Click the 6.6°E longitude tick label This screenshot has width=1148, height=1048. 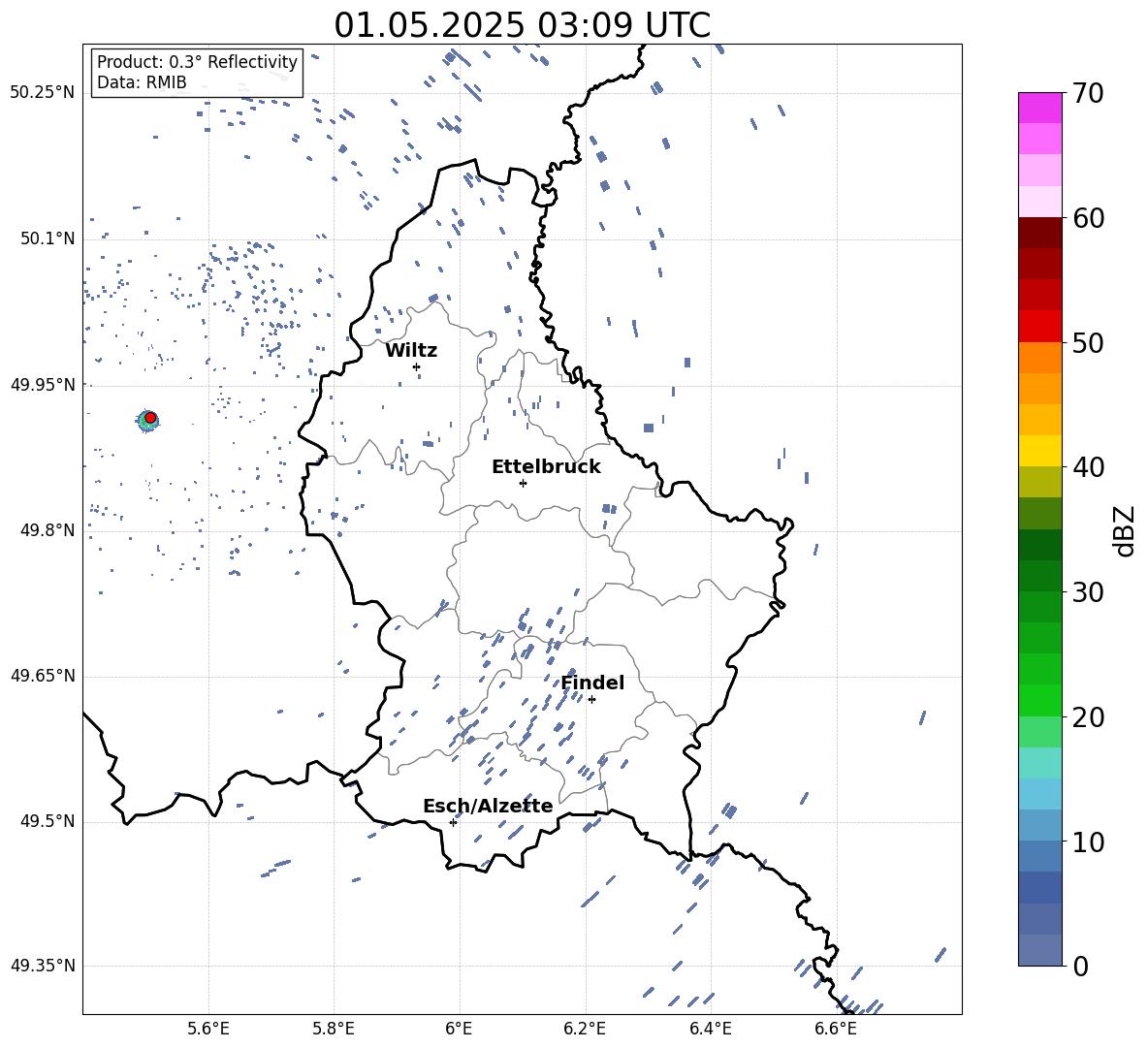[836, 1029]
